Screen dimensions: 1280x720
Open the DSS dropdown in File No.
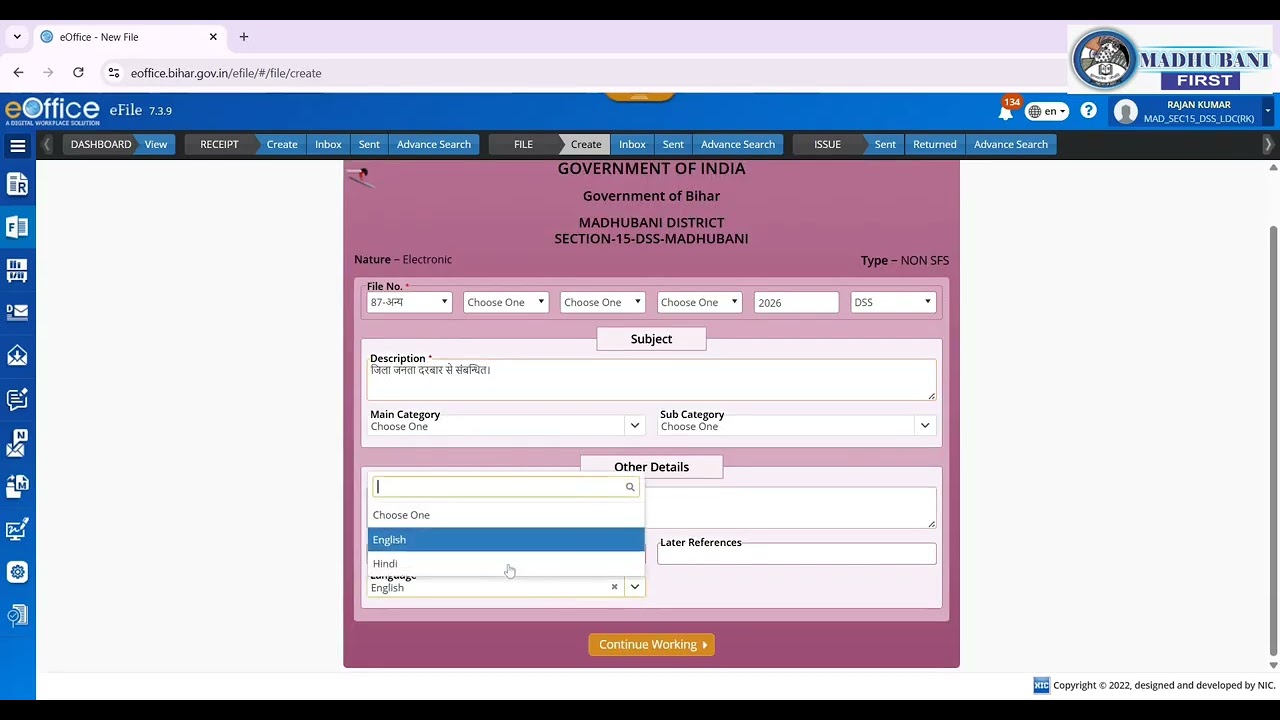click(893, 302)
